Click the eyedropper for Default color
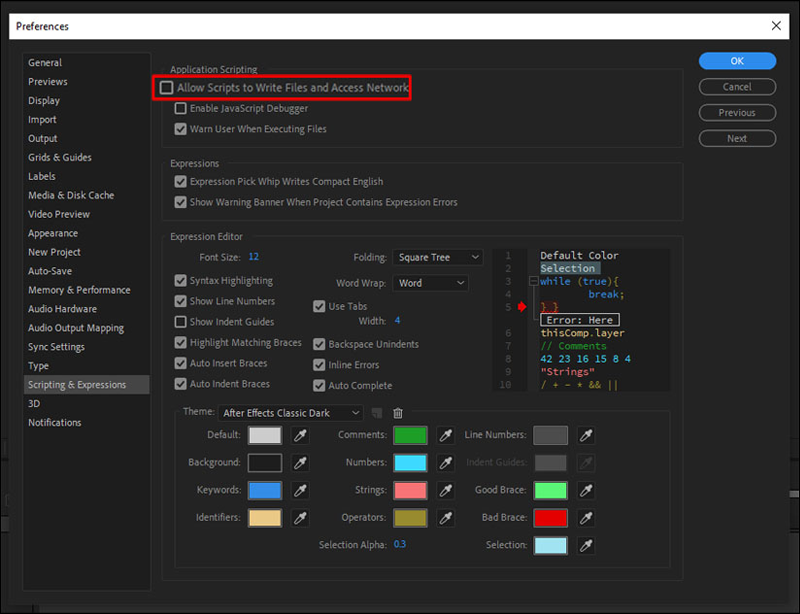This screenshot has height=614, width=800. [300, 436]
